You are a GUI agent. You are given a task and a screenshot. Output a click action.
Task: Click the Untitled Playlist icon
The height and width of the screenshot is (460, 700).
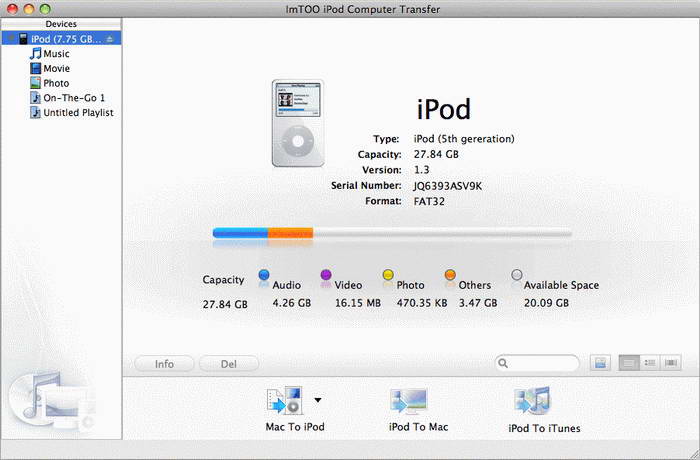[35, 113]
